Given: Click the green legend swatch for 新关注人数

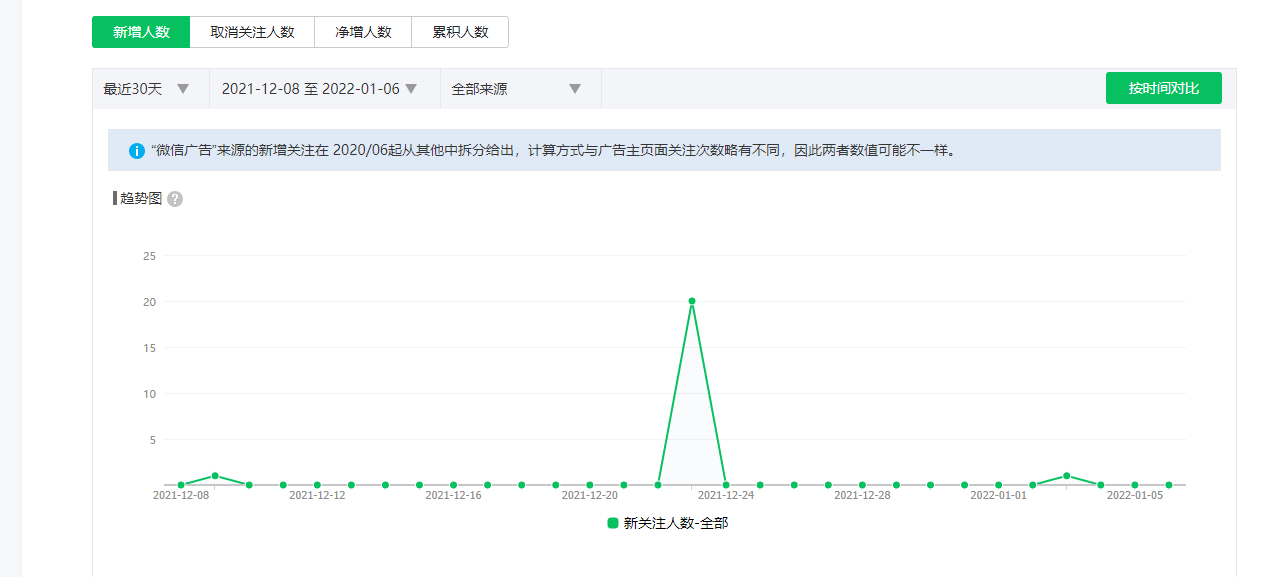Looking at the screenshot, I should [x=613, y=523].
